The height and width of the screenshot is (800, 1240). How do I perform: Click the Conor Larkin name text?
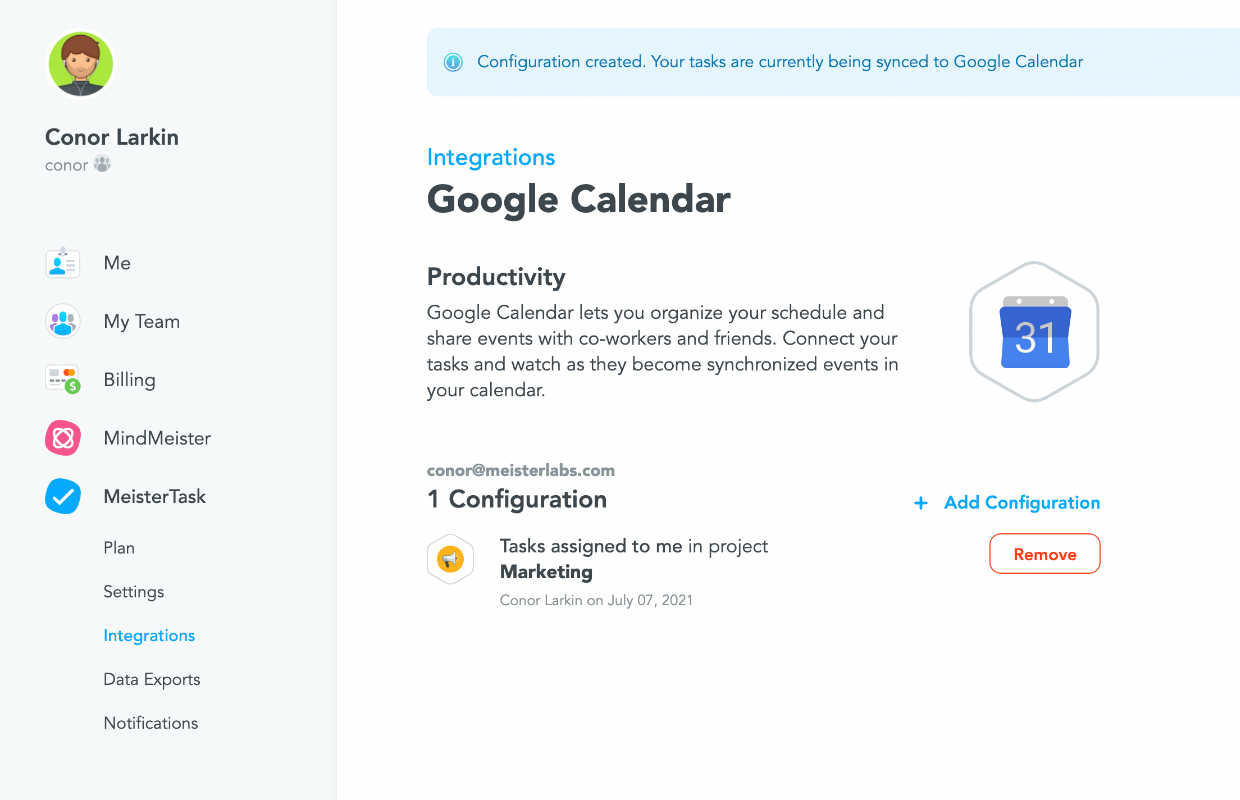point(111,137)
